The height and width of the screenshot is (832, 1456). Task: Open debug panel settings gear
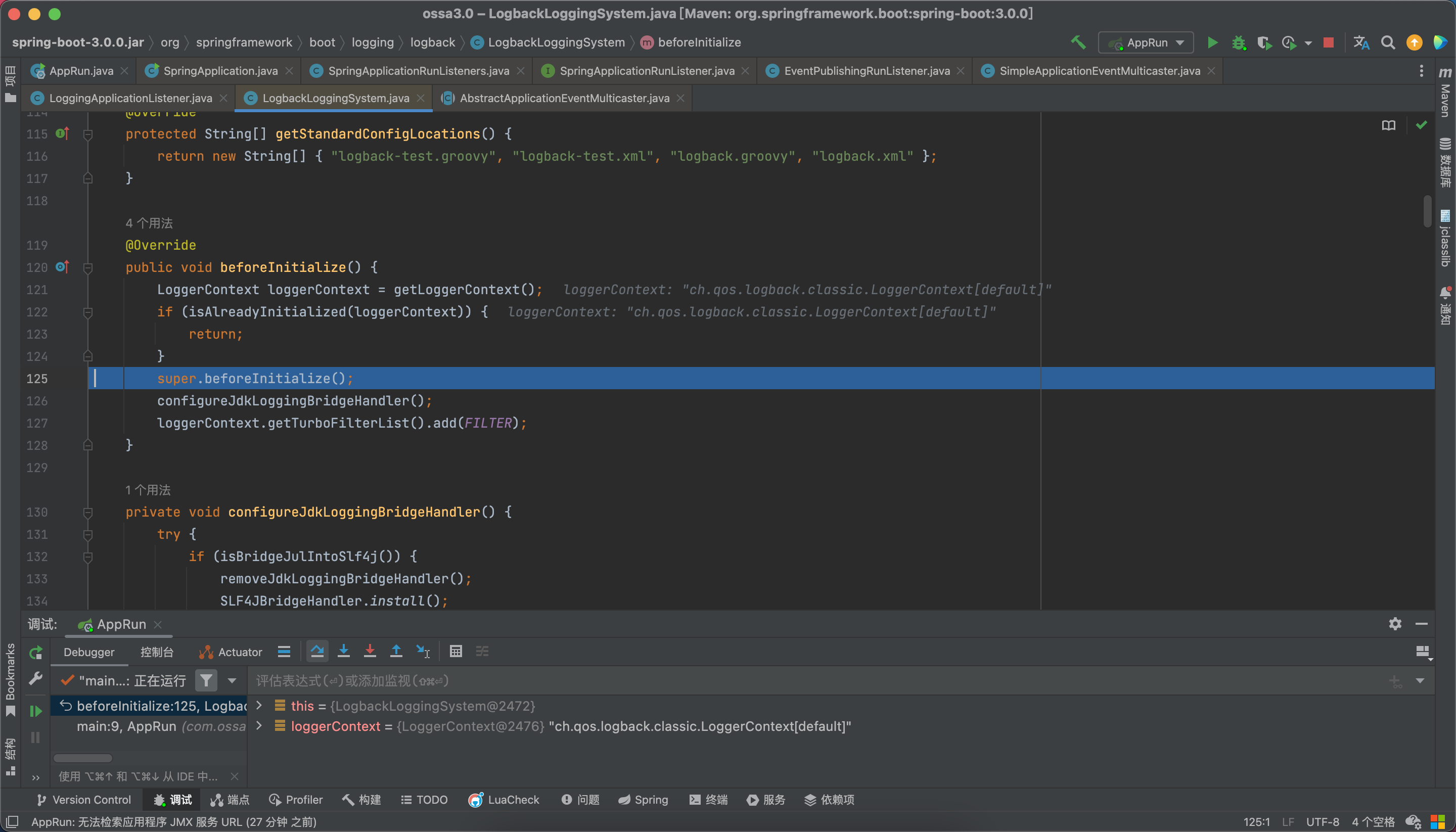[x=1395, y=623]
